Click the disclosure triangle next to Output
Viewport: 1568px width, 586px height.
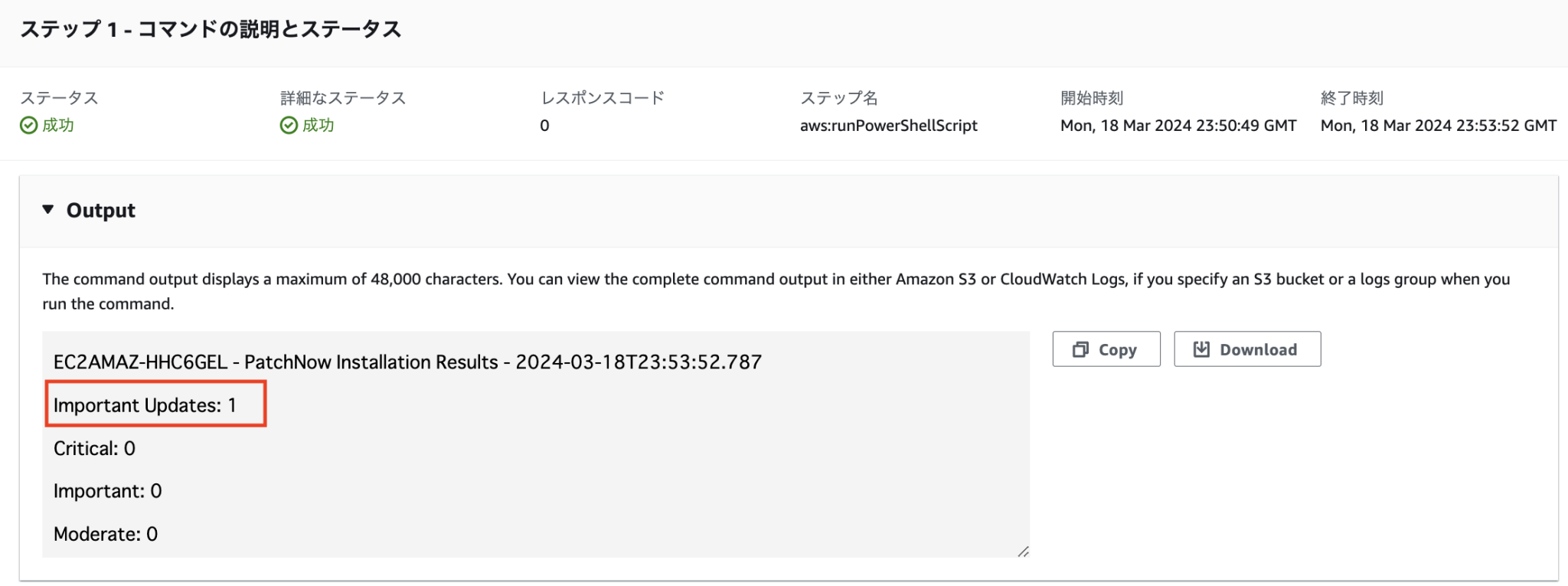(49, 209)
